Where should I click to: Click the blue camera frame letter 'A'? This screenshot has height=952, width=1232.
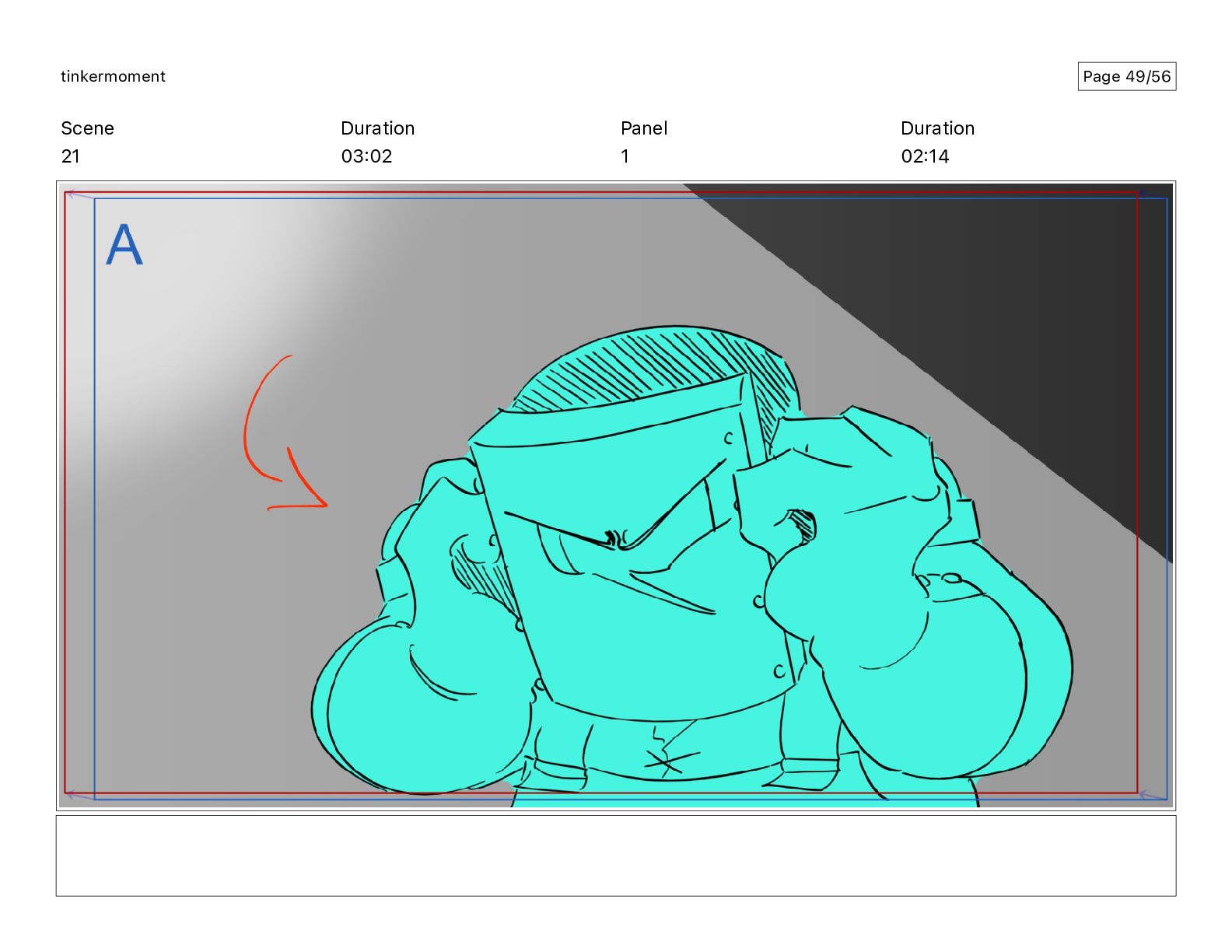pos(124,245)
